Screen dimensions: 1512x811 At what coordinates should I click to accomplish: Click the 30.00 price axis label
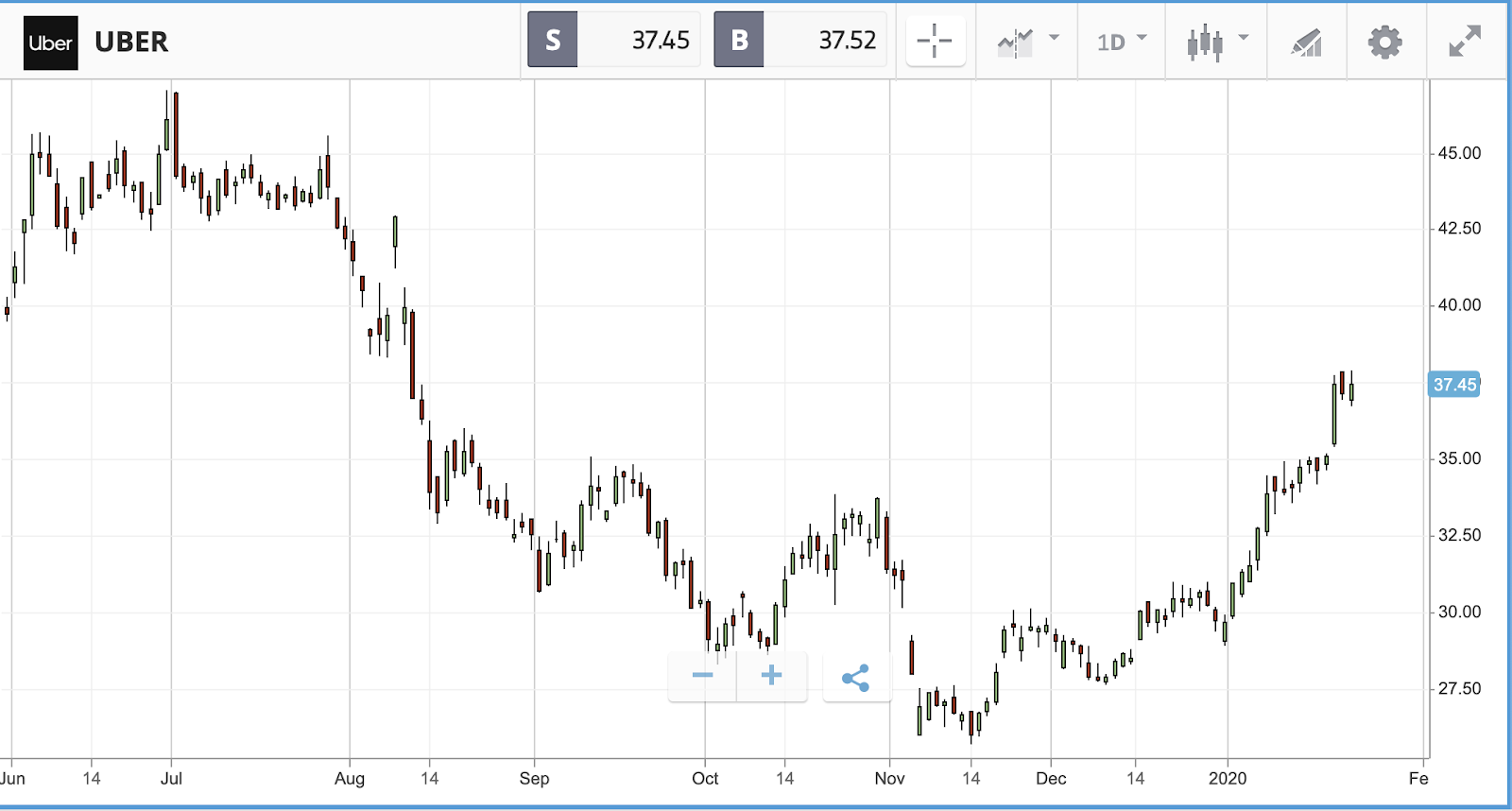click(1459, 612)
